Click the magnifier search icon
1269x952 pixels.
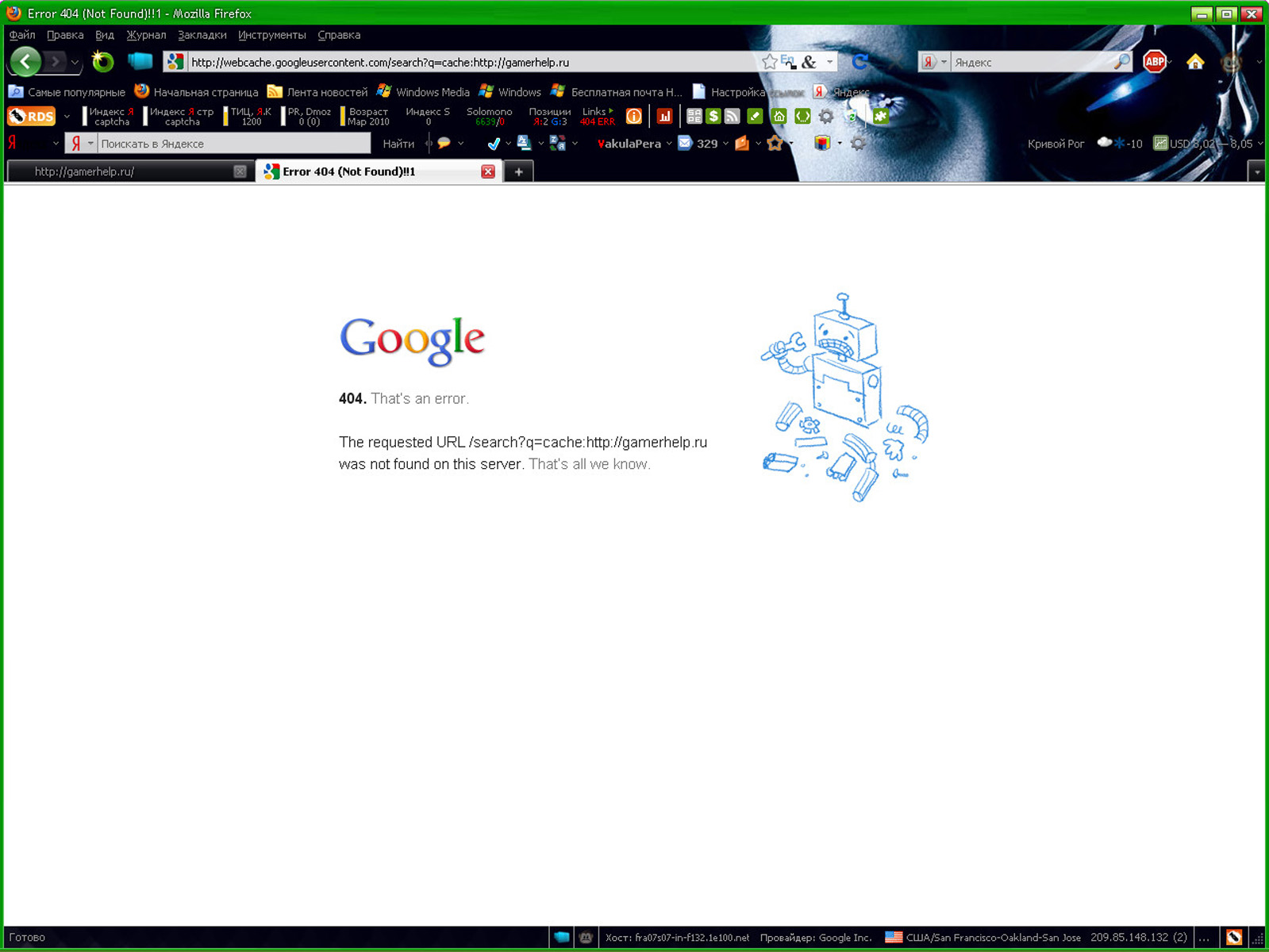1121,61
